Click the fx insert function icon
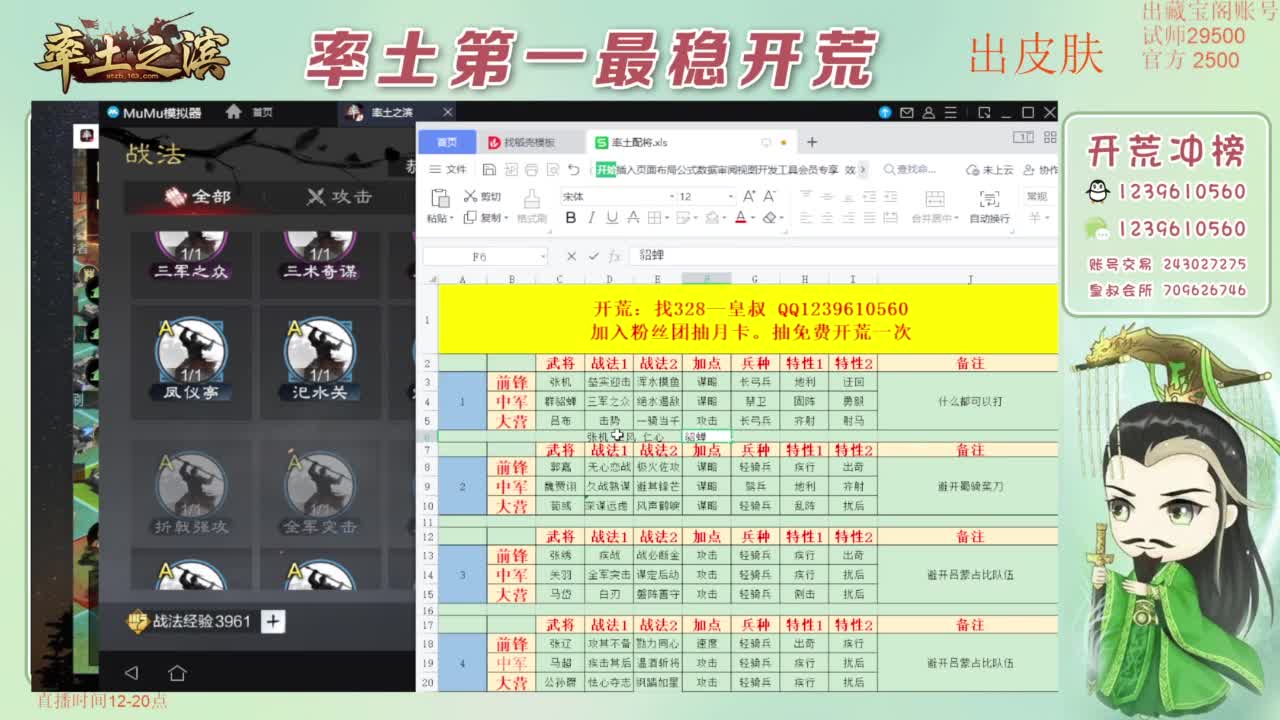The width and height of the screenshot is (1280, 720). pyautogui.click(x=615, y=256)
